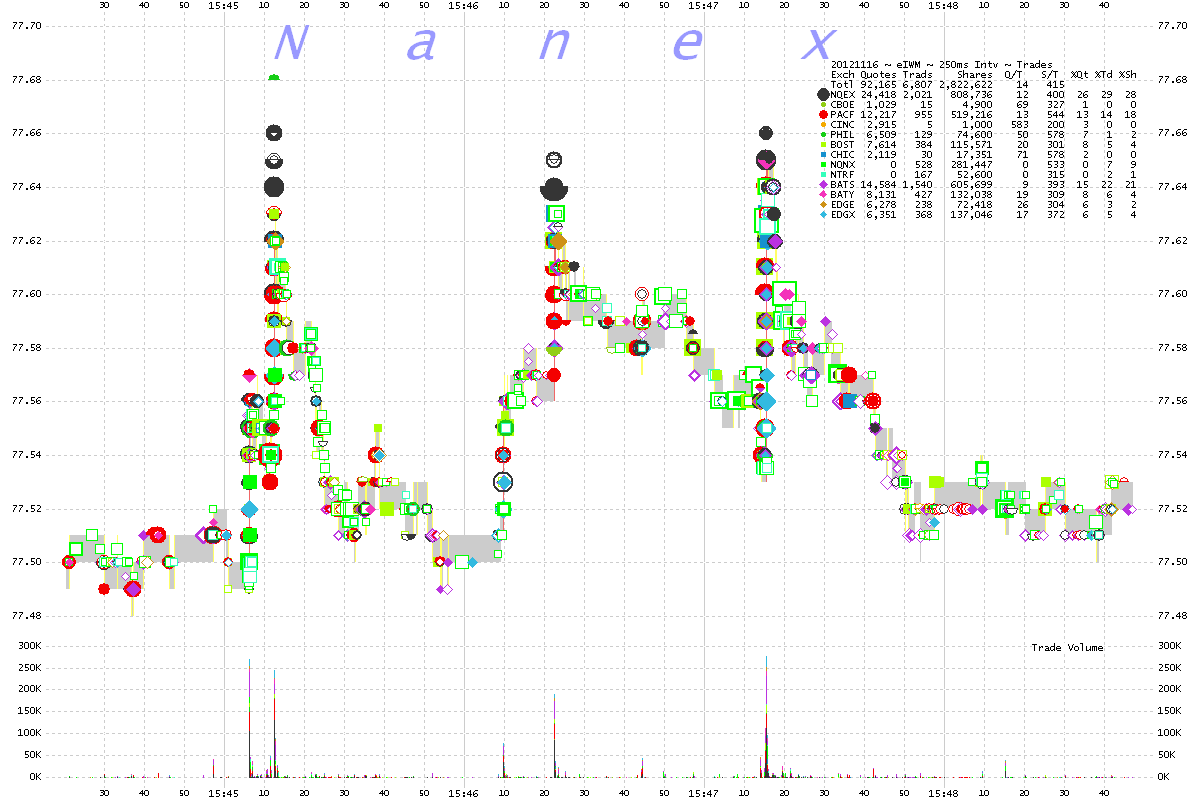
Task: Click the '15:45' label on top time axis
Action: (x=223, y=6)
